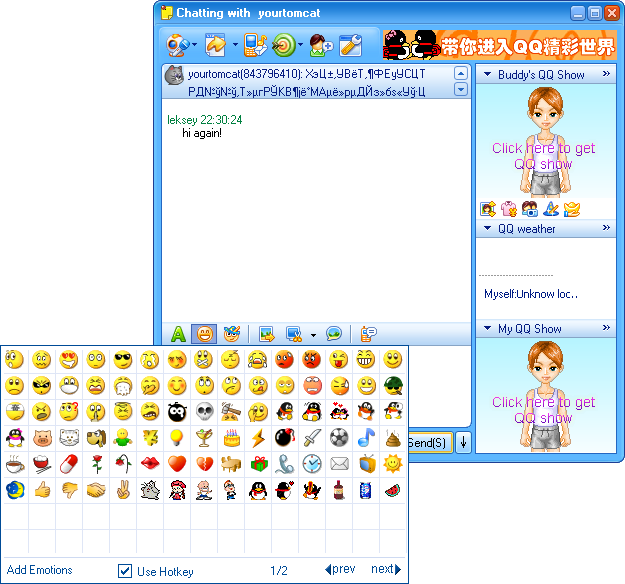
Task: Click the Add Emotions link
Action: (39, 570)
